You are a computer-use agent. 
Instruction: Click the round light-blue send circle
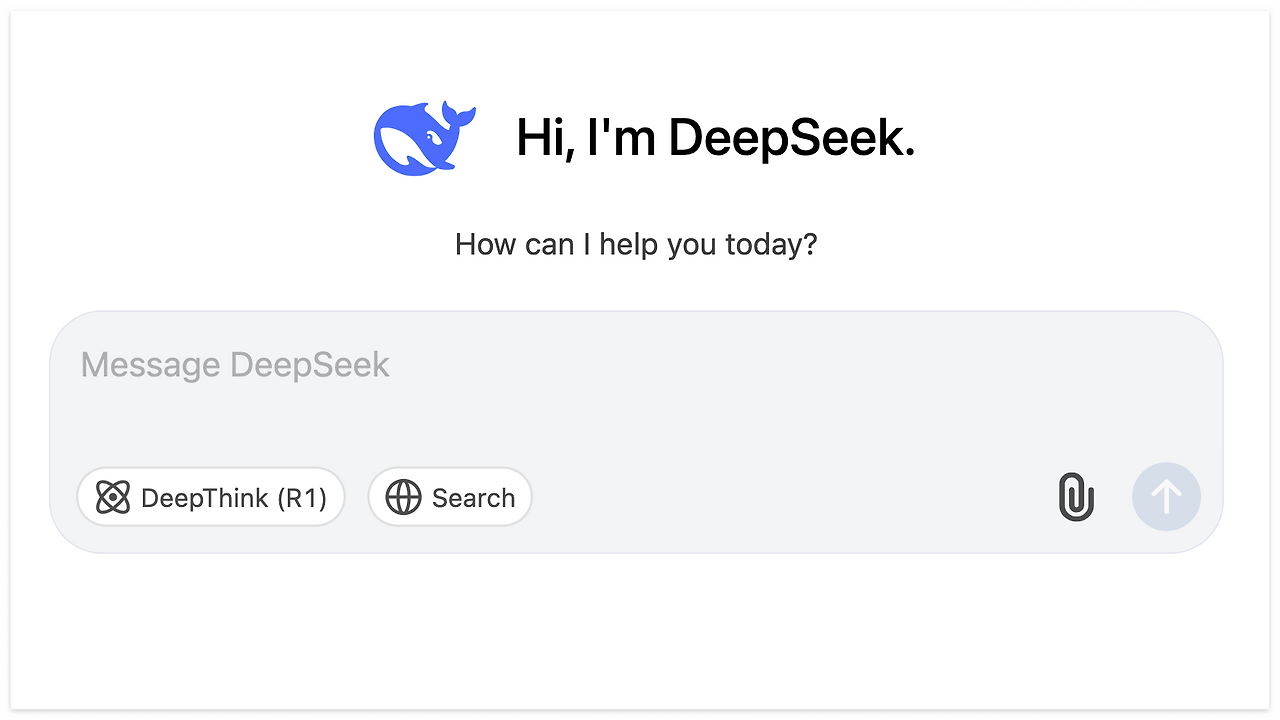point(1166,497)
